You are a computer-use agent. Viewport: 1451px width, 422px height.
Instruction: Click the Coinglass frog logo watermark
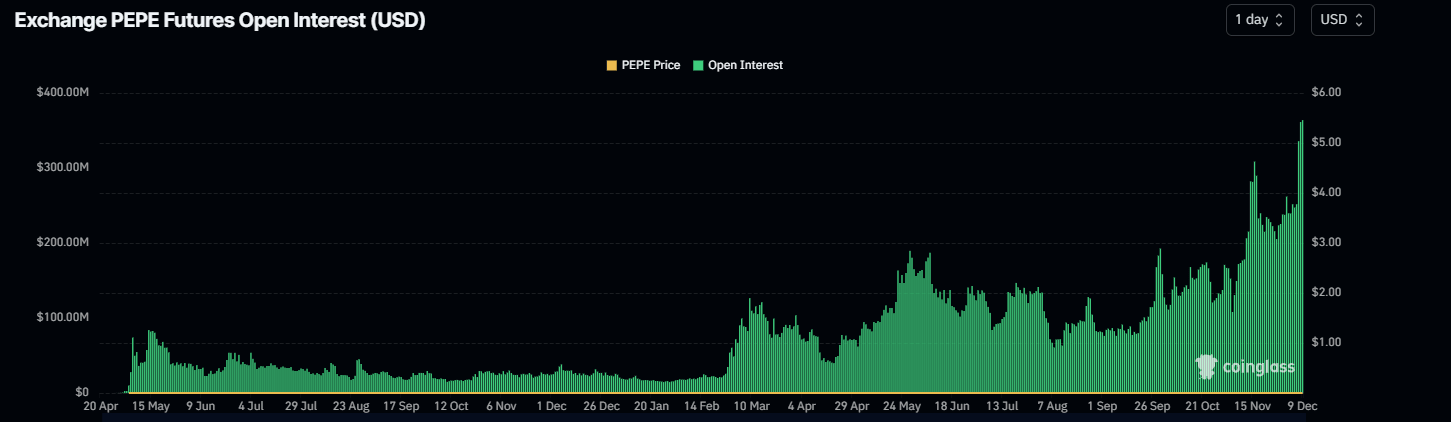pos(1206,367)
